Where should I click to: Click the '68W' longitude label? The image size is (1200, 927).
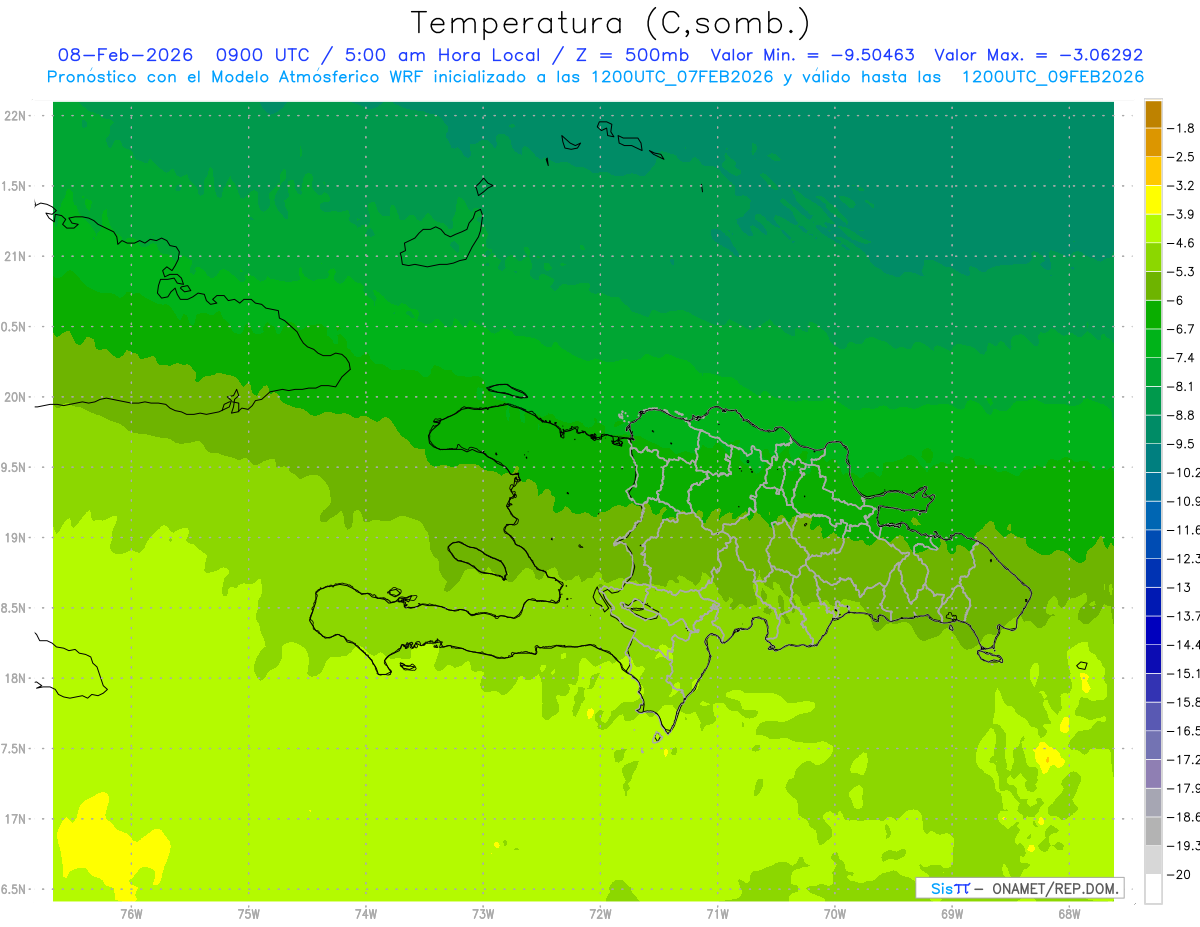(x=1068, y=913)
